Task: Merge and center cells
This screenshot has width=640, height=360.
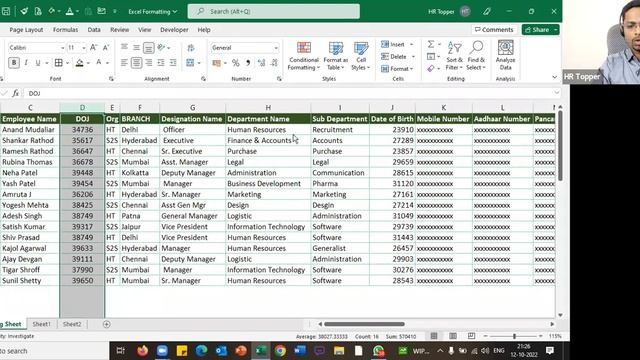Action: pyautogui.click(x=190, y=63)
